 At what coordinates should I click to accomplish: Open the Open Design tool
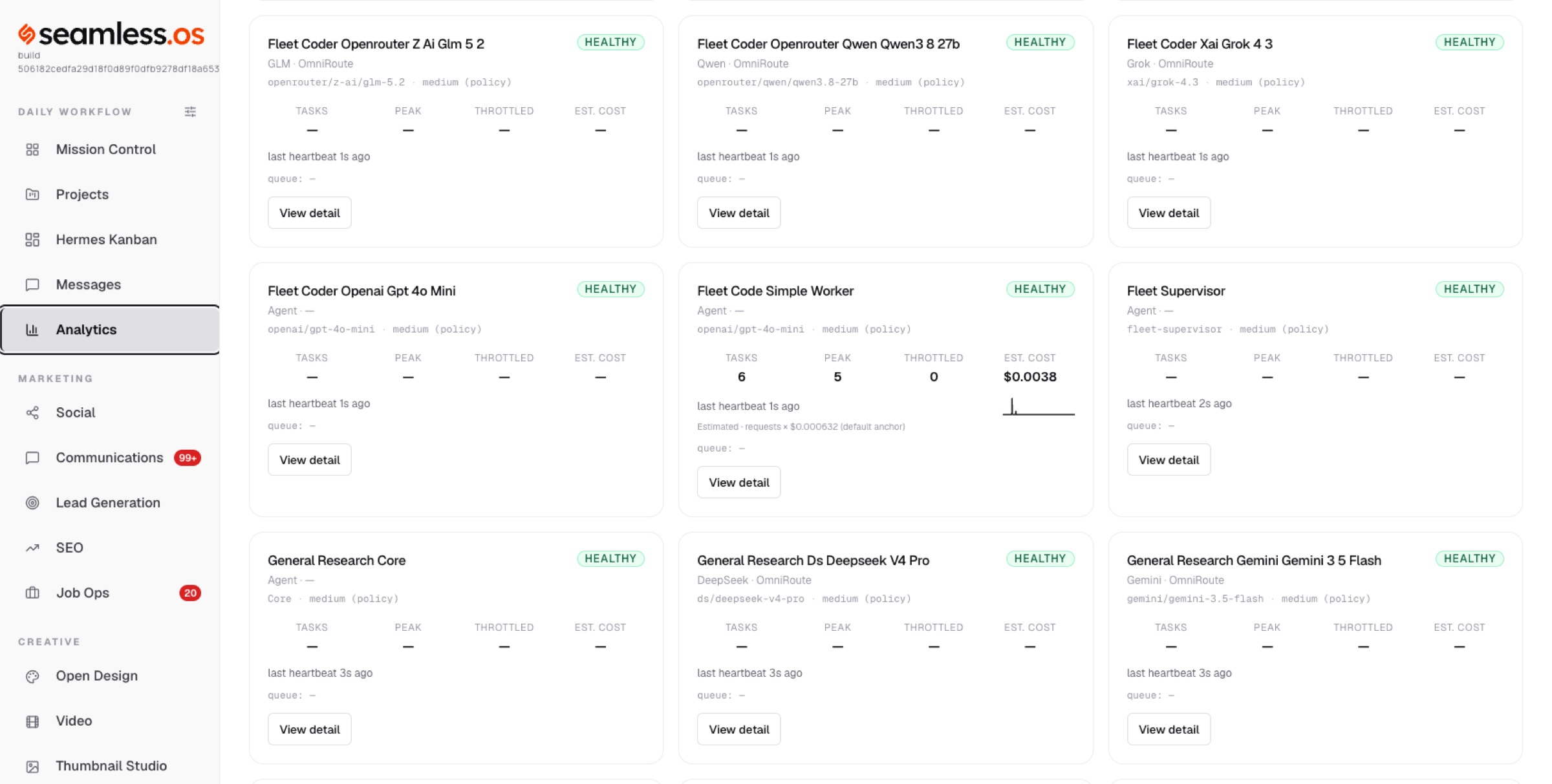(110, 676)
